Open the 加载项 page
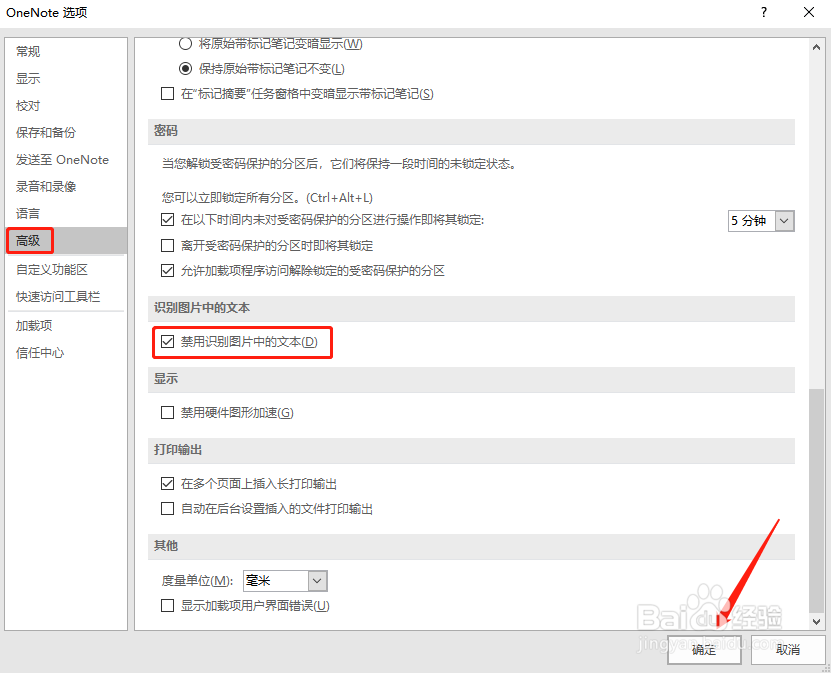 click(x=34, y=325)
